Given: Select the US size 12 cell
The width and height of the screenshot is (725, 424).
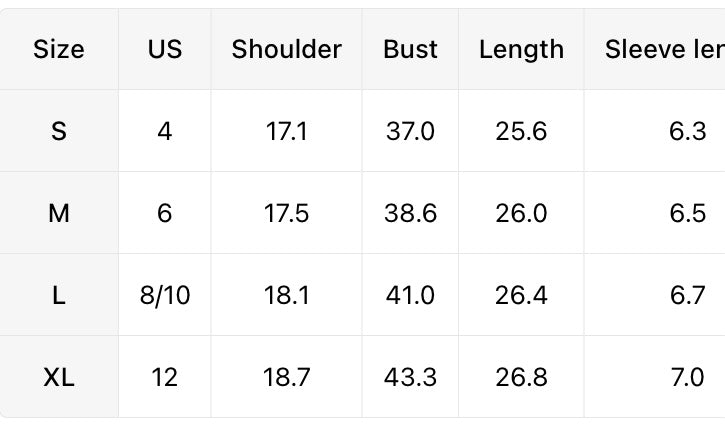Looking at the screenshot, I should [x=165, y=377].
